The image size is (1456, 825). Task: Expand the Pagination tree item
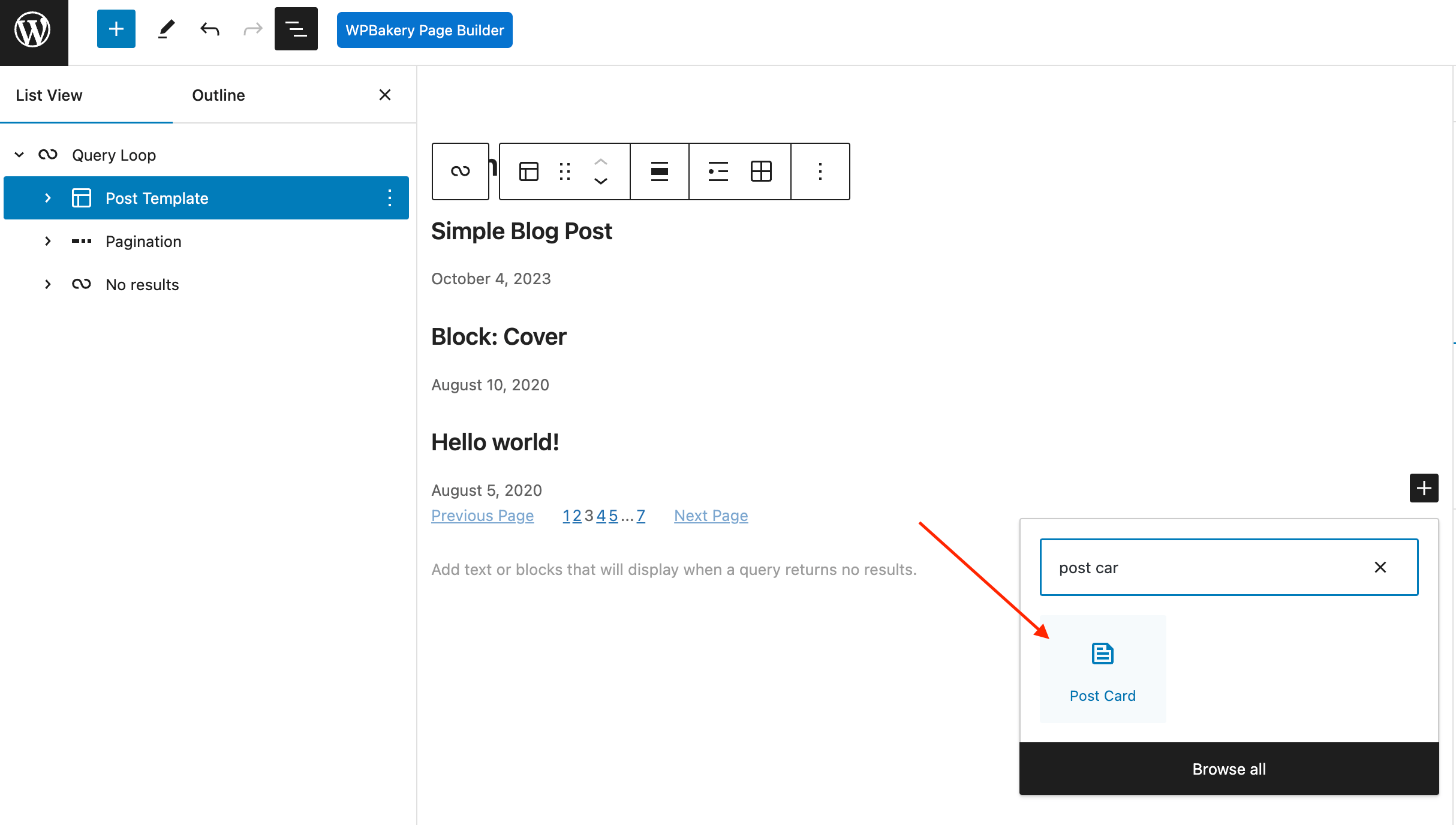click(48, 241)
